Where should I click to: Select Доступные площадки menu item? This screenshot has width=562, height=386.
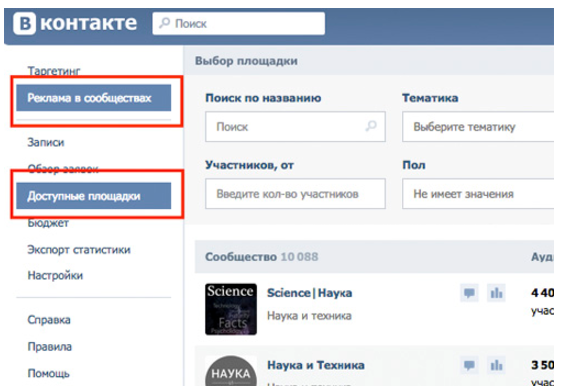point(94,196)
